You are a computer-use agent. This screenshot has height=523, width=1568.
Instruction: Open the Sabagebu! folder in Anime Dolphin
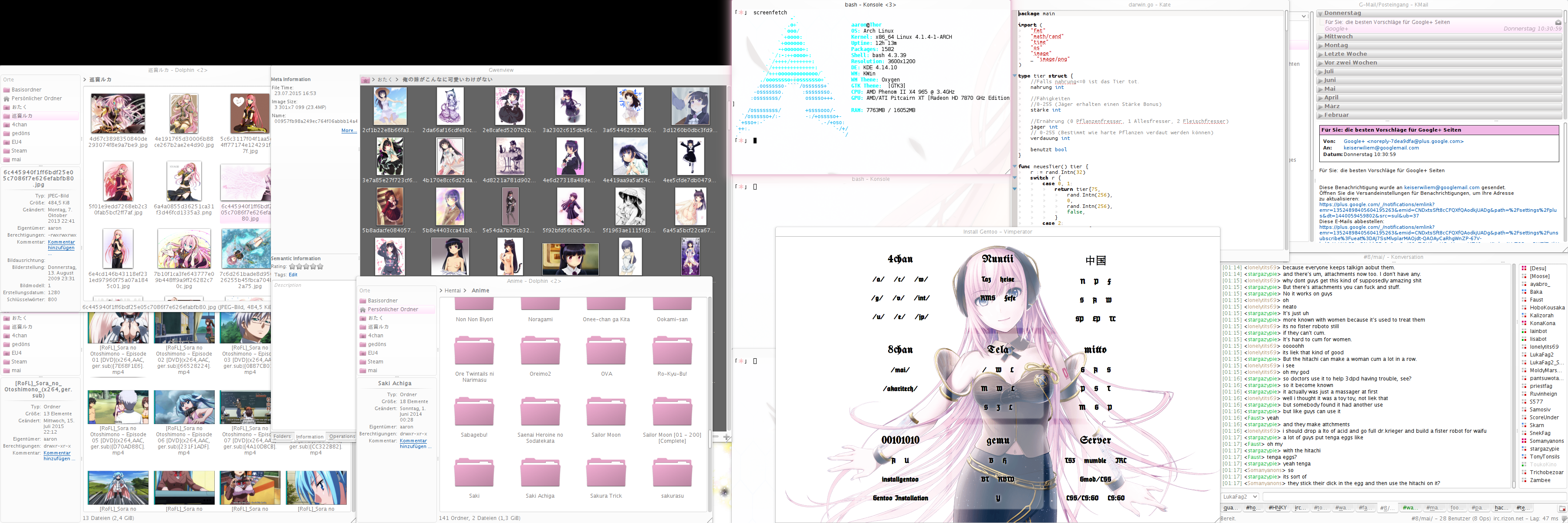pyautogui.click(x=474, y=418)
